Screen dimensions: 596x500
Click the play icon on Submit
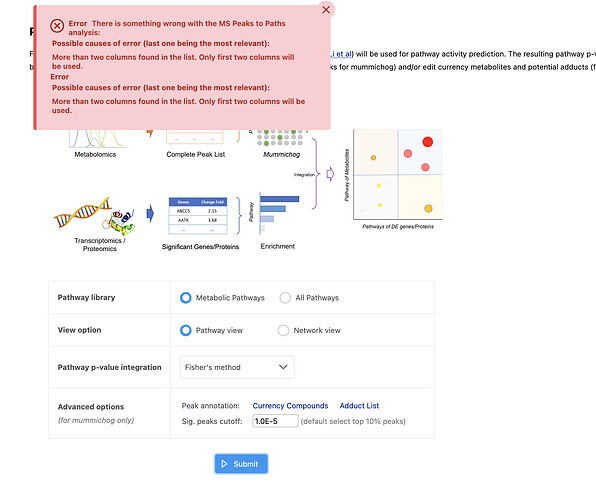click(x=224, y=464)
